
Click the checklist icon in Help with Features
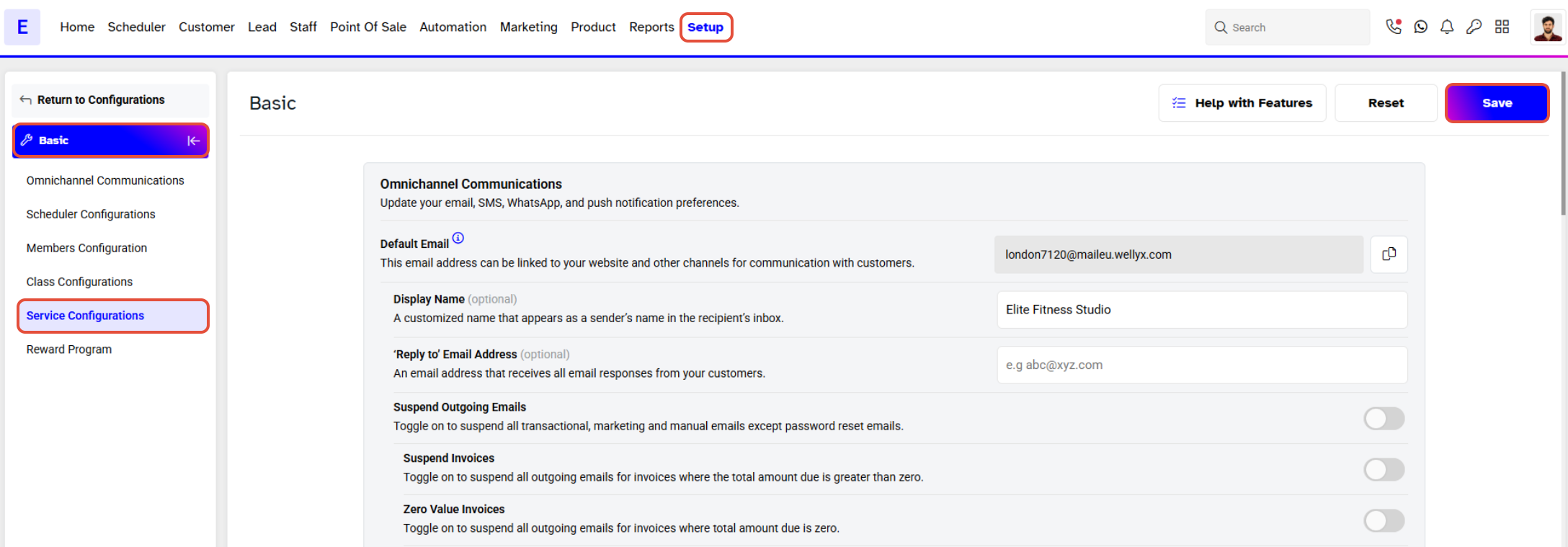1179,103
